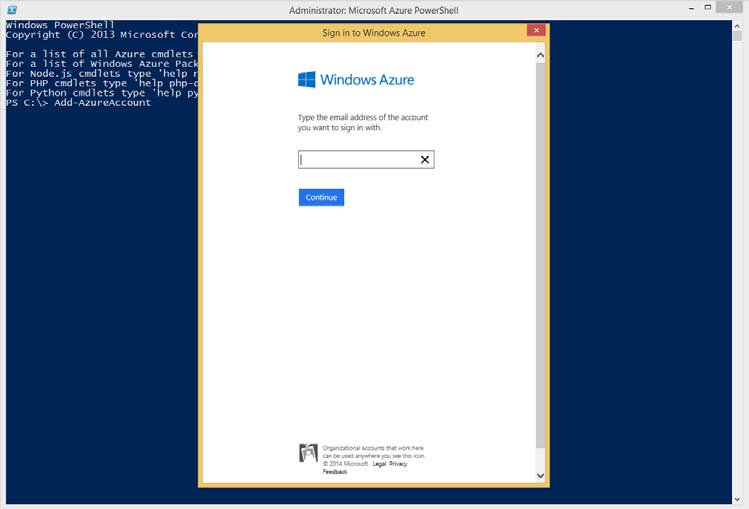Click the Administrator: Microsoft Azure PowerShell title
Viewport: 749px width, 509px height.
tap(372, 9)
